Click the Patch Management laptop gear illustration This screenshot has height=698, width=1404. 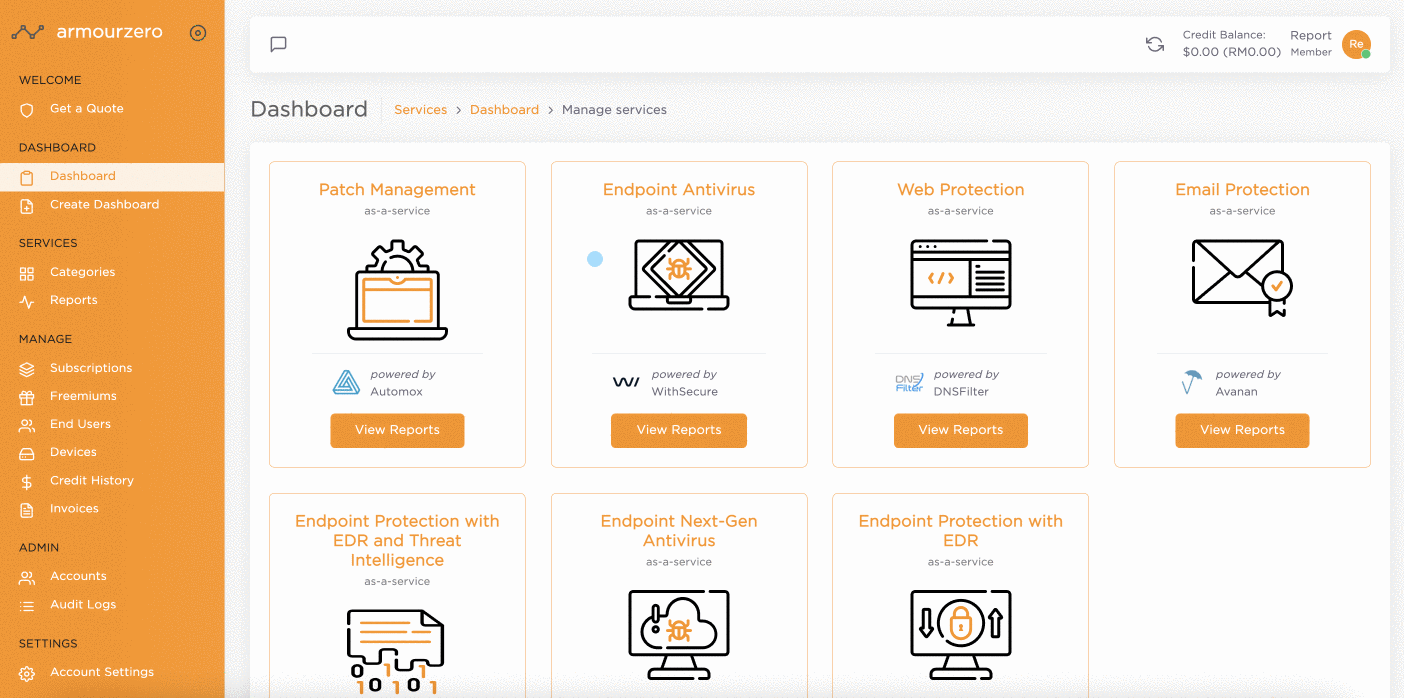397,290
